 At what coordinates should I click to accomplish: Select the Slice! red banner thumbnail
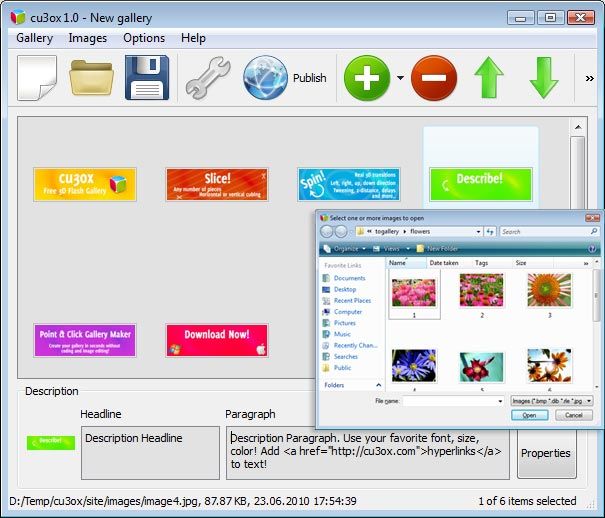click(217, 184)
